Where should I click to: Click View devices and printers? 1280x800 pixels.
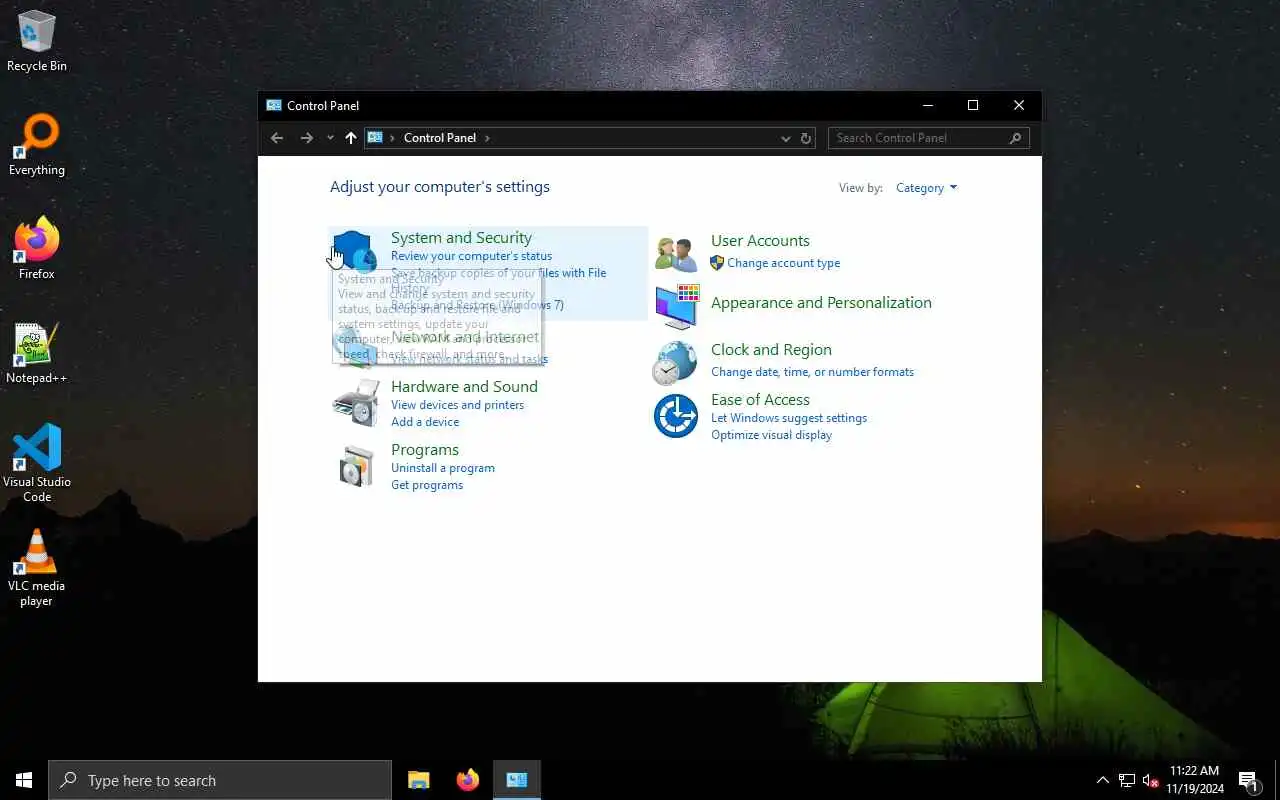pyautogui.click(x=457, y=405)
